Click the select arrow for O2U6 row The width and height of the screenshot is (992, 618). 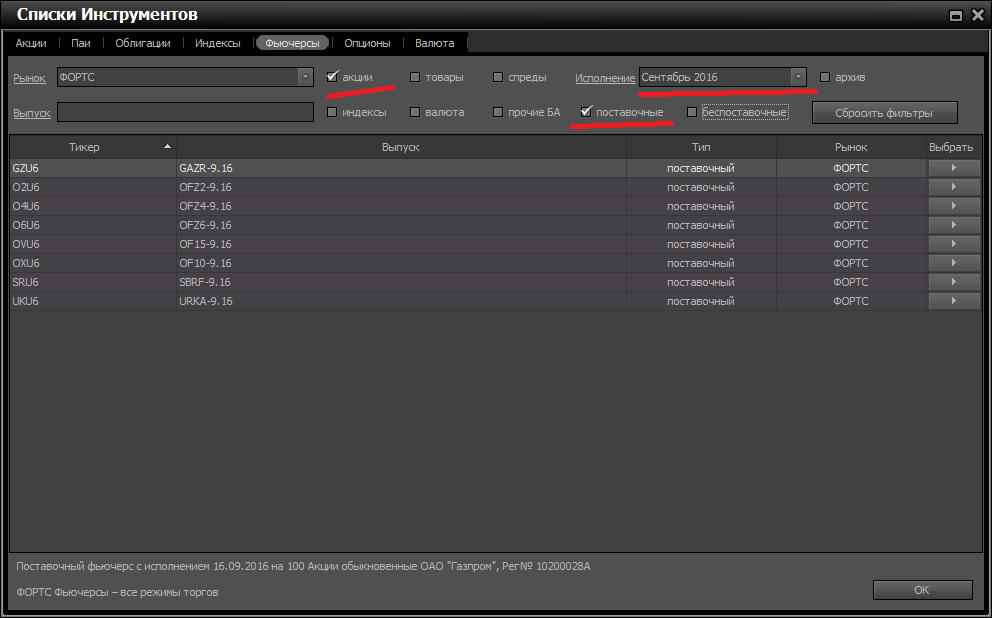pos(953,187)
